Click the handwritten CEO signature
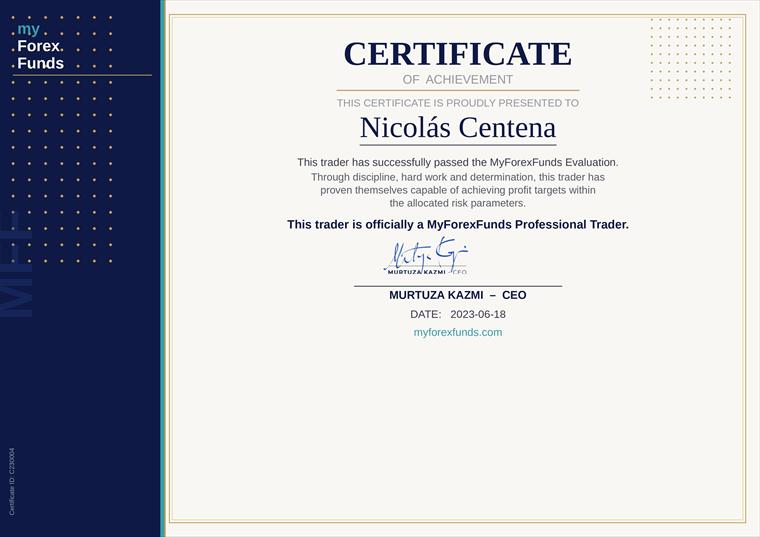 pos(426,256)
